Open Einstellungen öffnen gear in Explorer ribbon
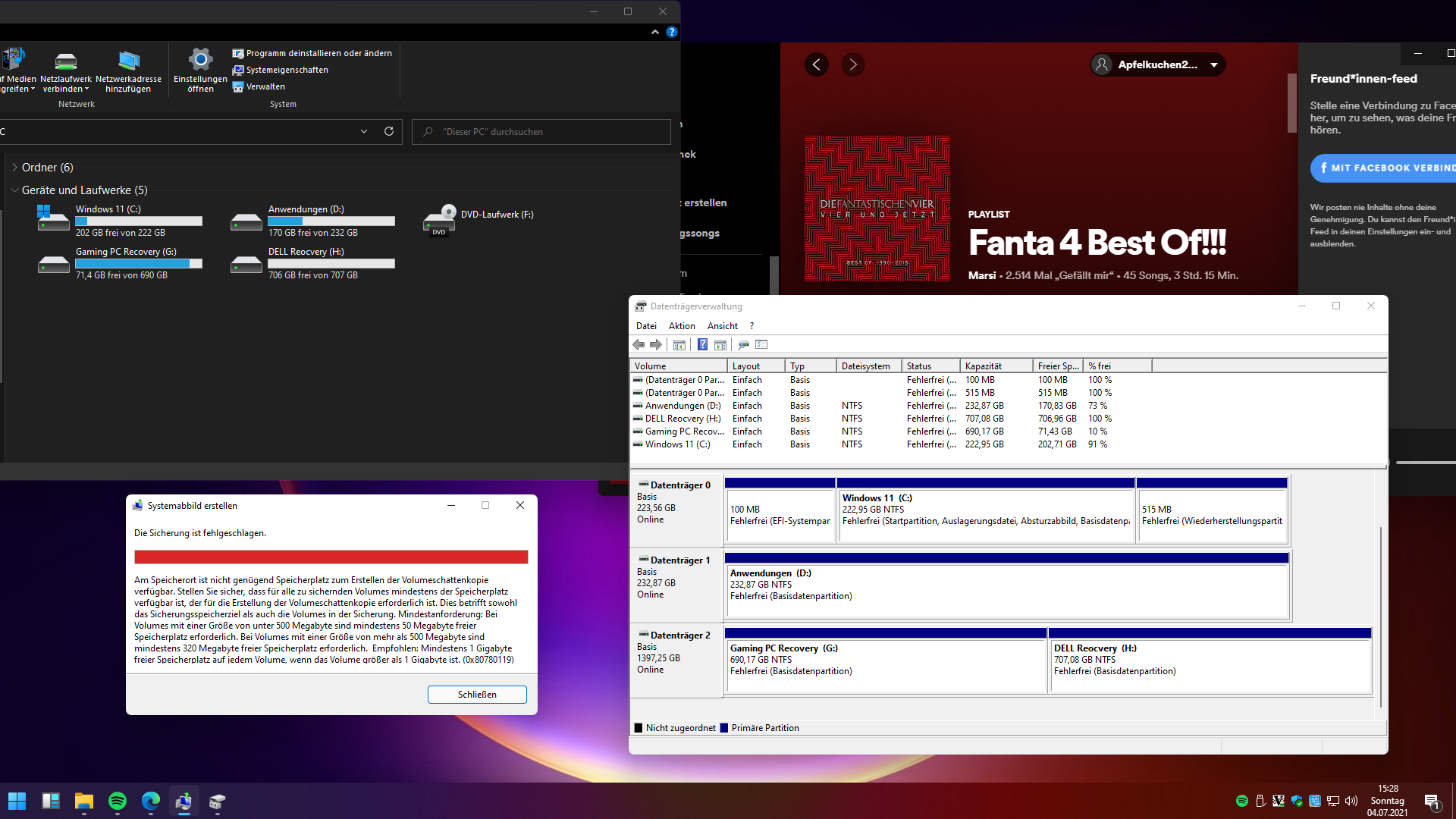1456x819 pixels. 200,71
